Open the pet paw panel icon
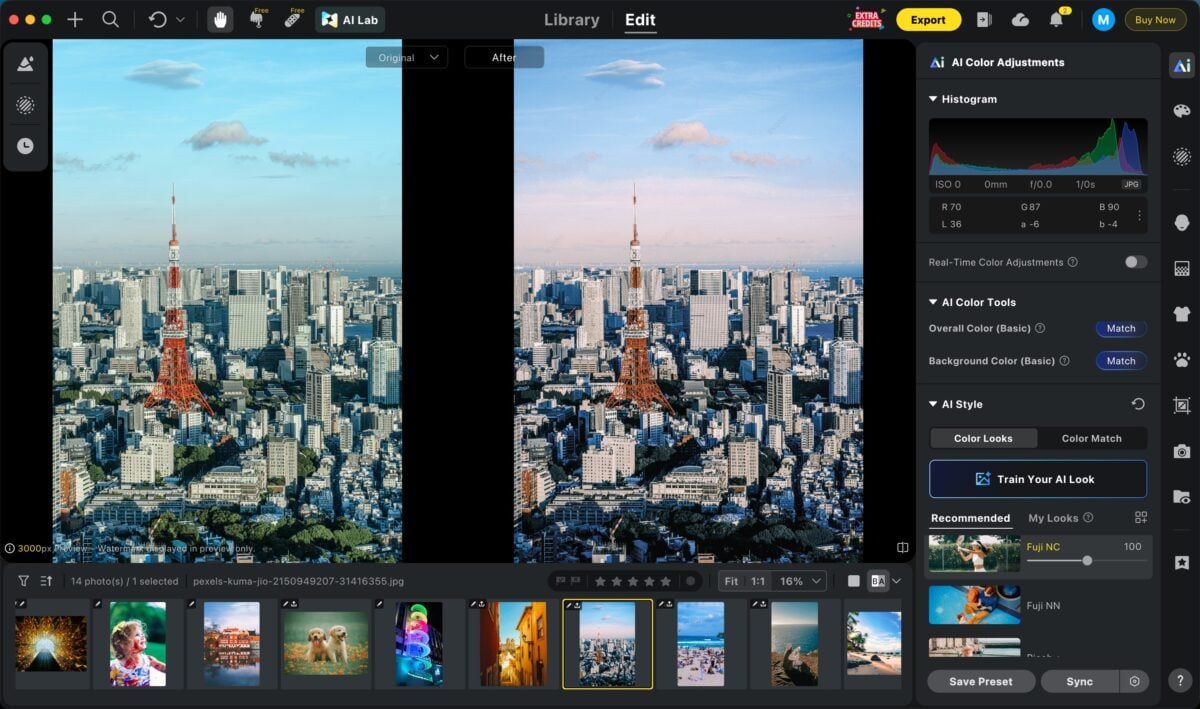 coord(1182,358)
